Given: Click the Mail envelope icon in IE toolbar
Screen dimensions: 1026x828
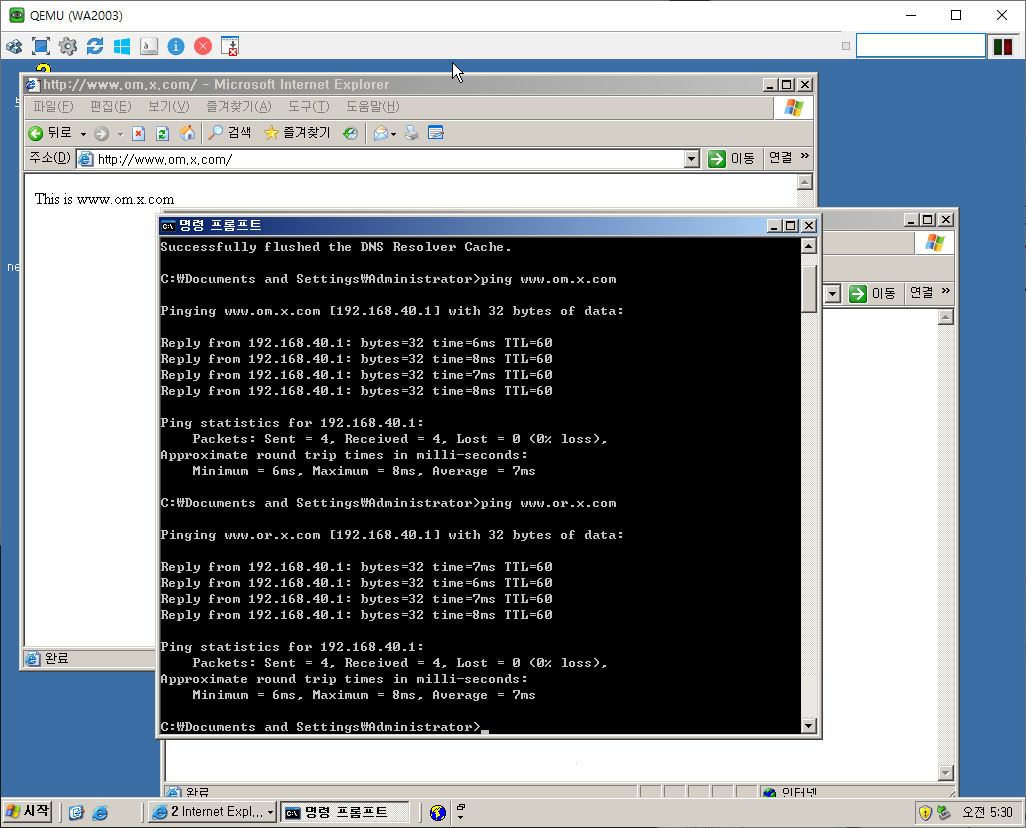Looking at the screenshot, I should click(381, 134).
